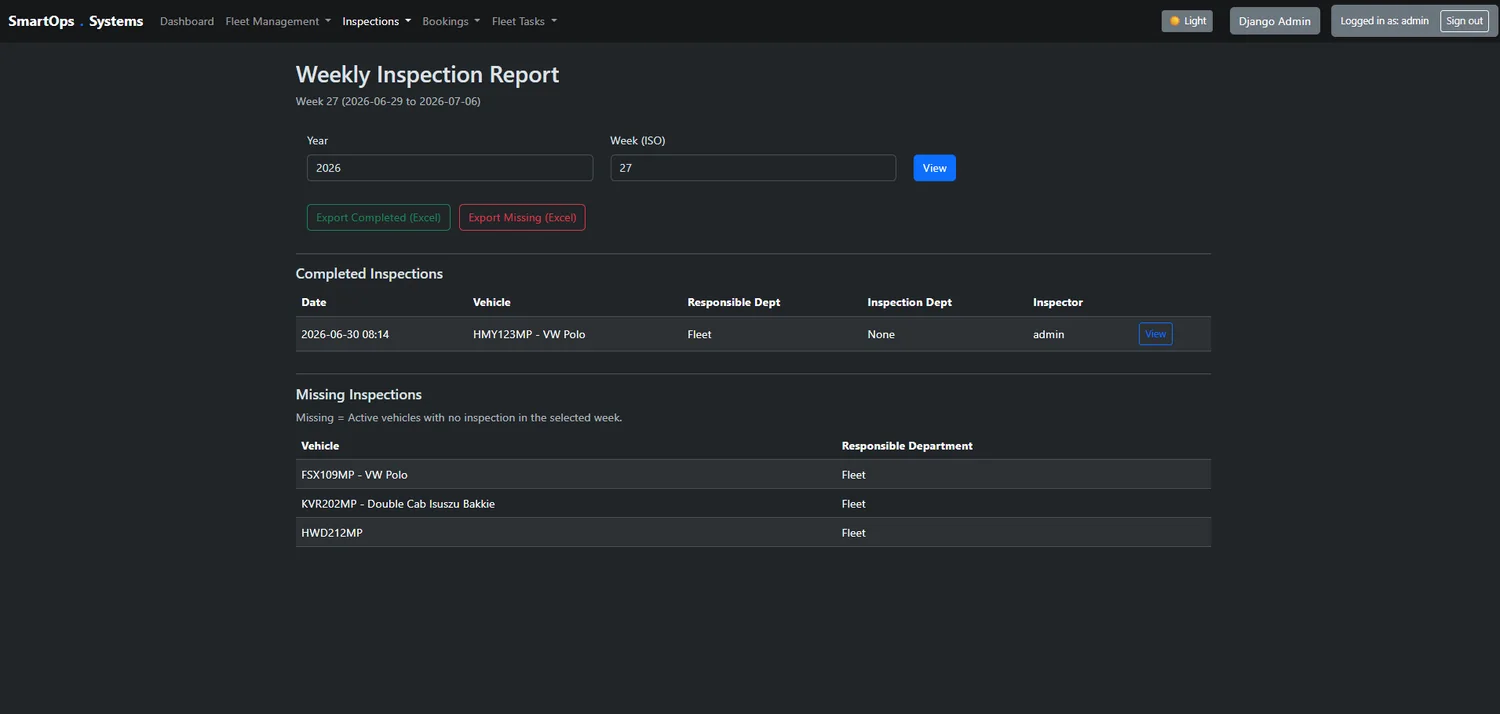Click the Logged in as: admin text
Image resolution: width=1500 pixels, height=714 pixels.
coord(1384,21)
